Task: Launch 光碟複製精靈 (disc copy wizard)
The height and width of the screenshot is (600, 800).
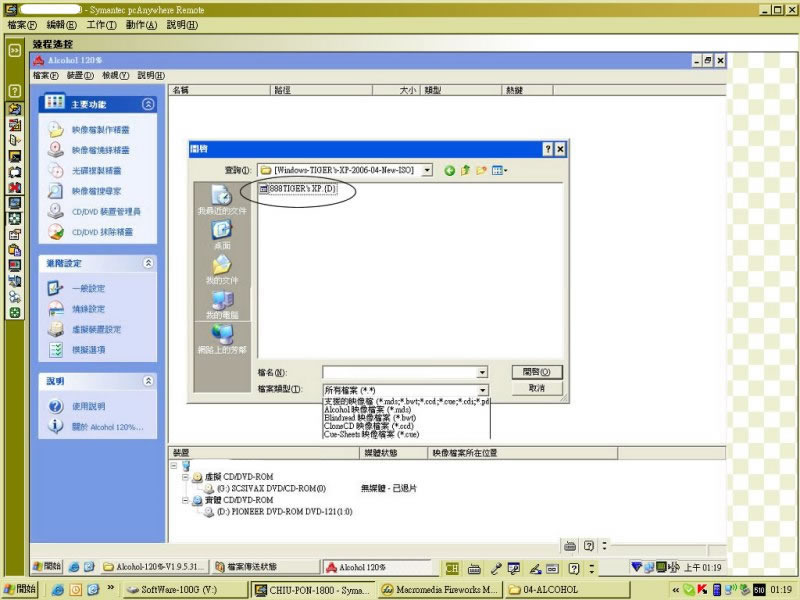Action: point(96,171)
